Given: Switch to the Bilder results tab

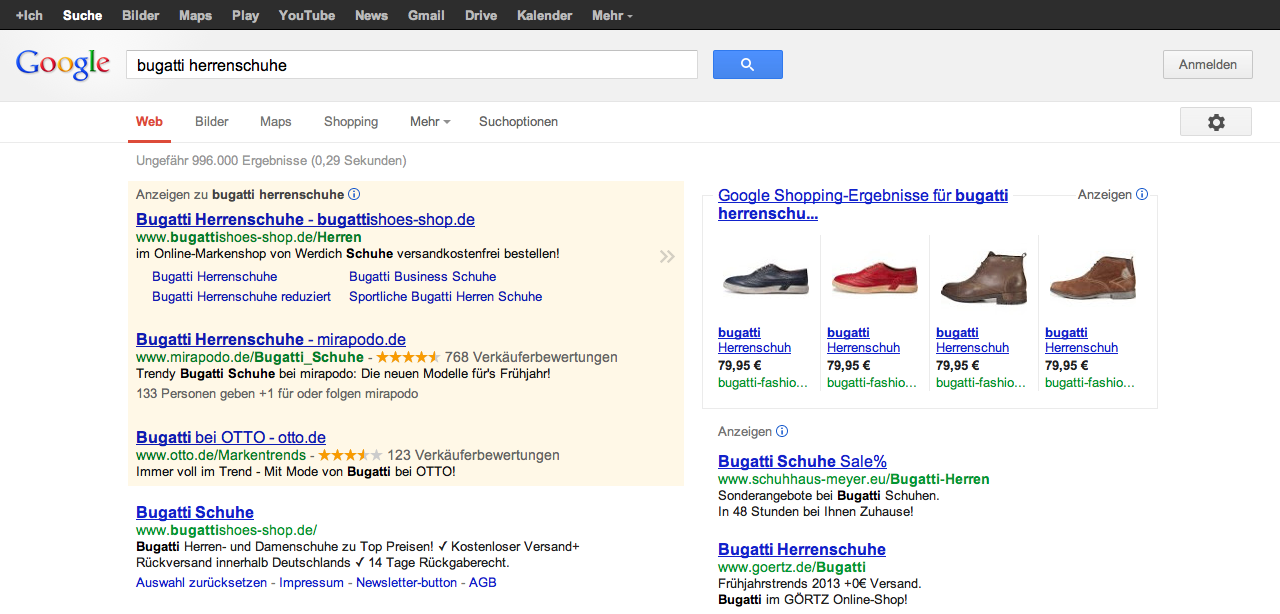Looking at the screenshot, I should 212,122.
